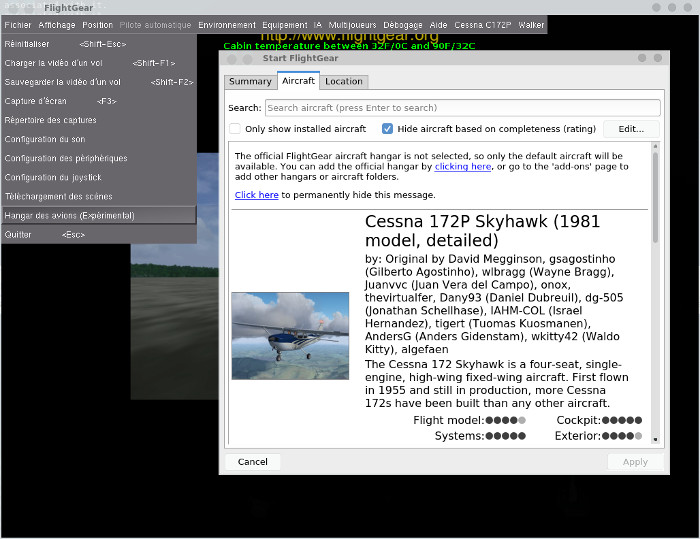Expand the Environnement menu
700x539 pixels.
pos(226,24)
